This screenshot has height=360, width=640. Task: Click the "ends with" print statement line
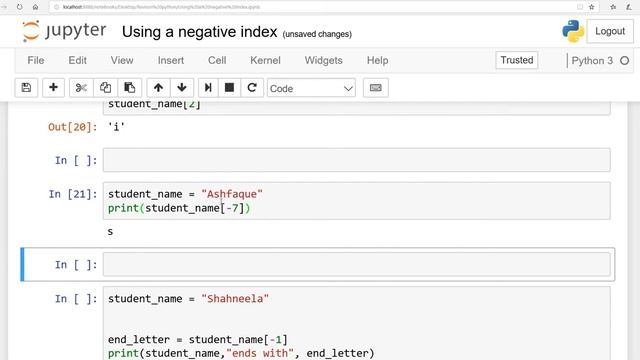coord(241,353)
